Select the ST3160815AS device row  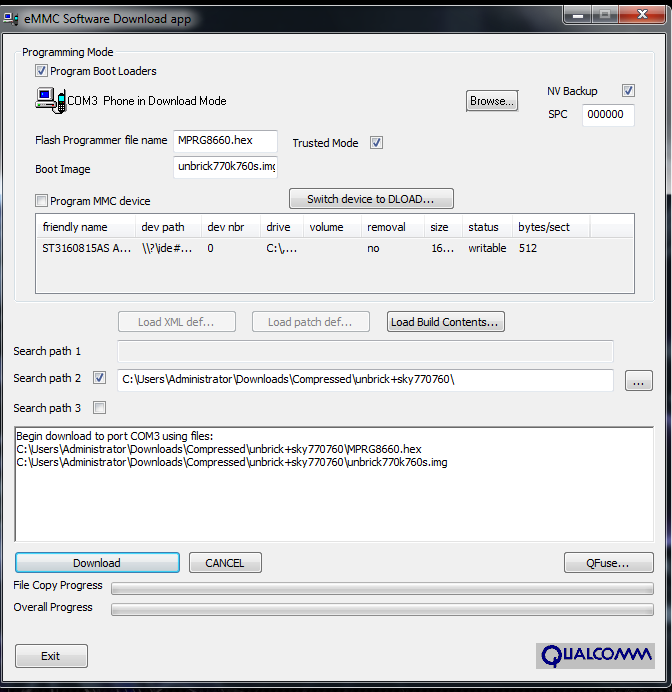tap(334, 248)
